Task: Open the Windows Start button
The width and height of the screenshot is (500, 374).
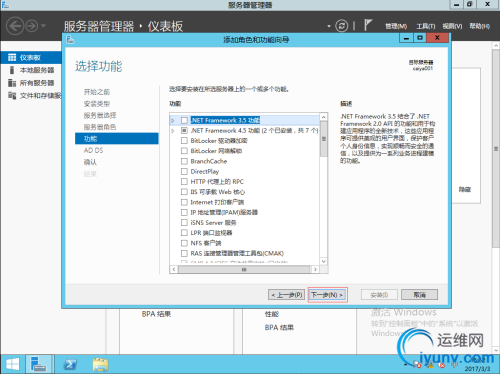Action: (13, 364)
